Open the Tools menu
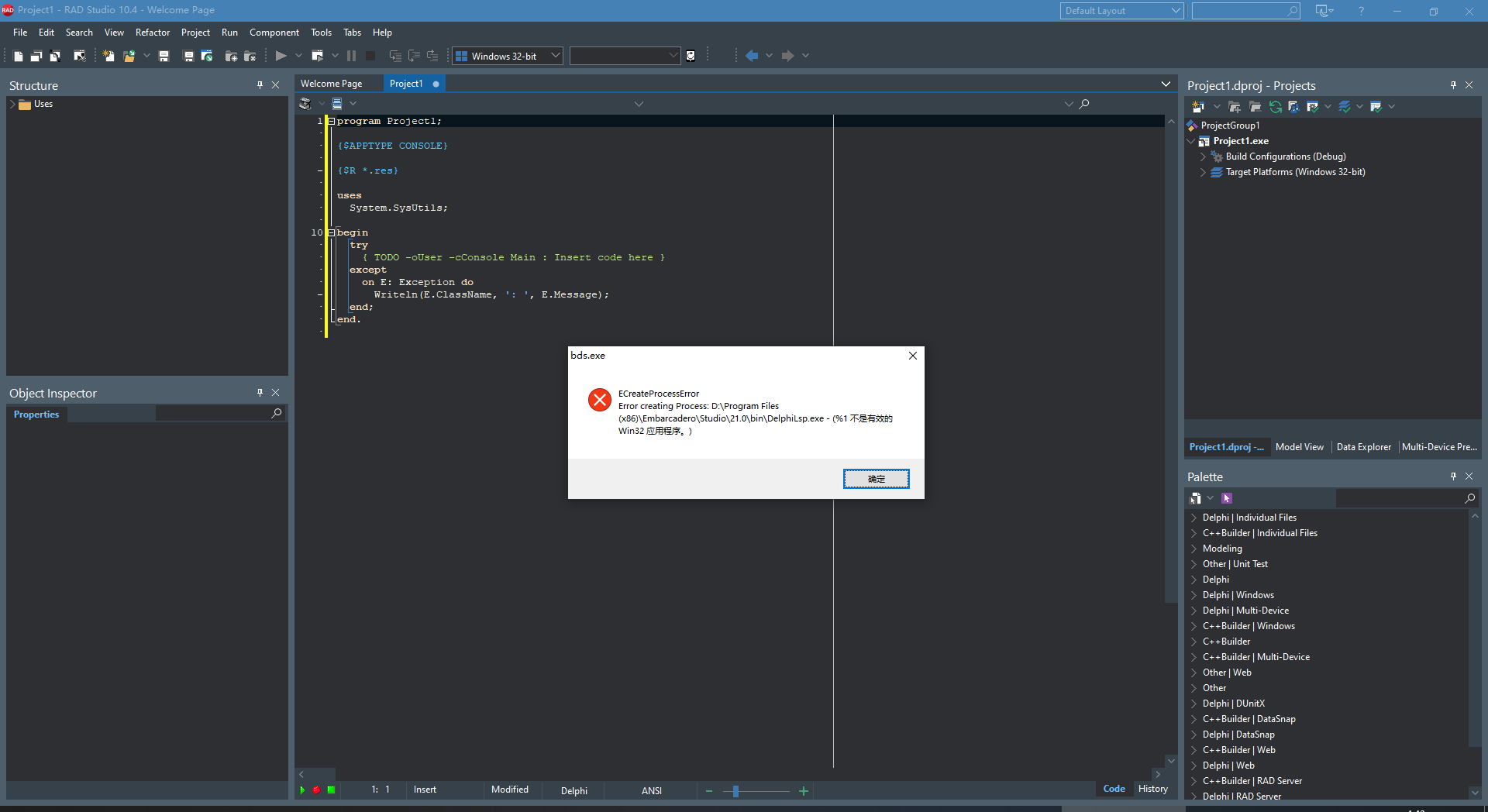Screen dimensions: 1488x812 (321, 33)
